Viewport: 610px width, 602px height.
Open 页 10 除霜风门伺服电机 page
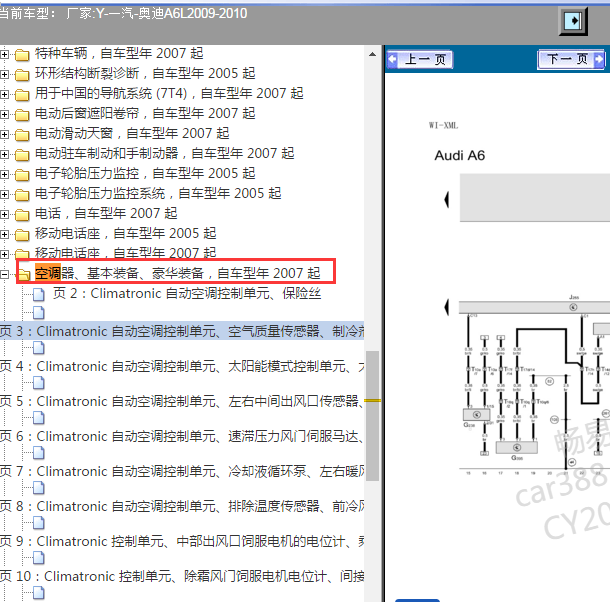[x=182, y=577]
